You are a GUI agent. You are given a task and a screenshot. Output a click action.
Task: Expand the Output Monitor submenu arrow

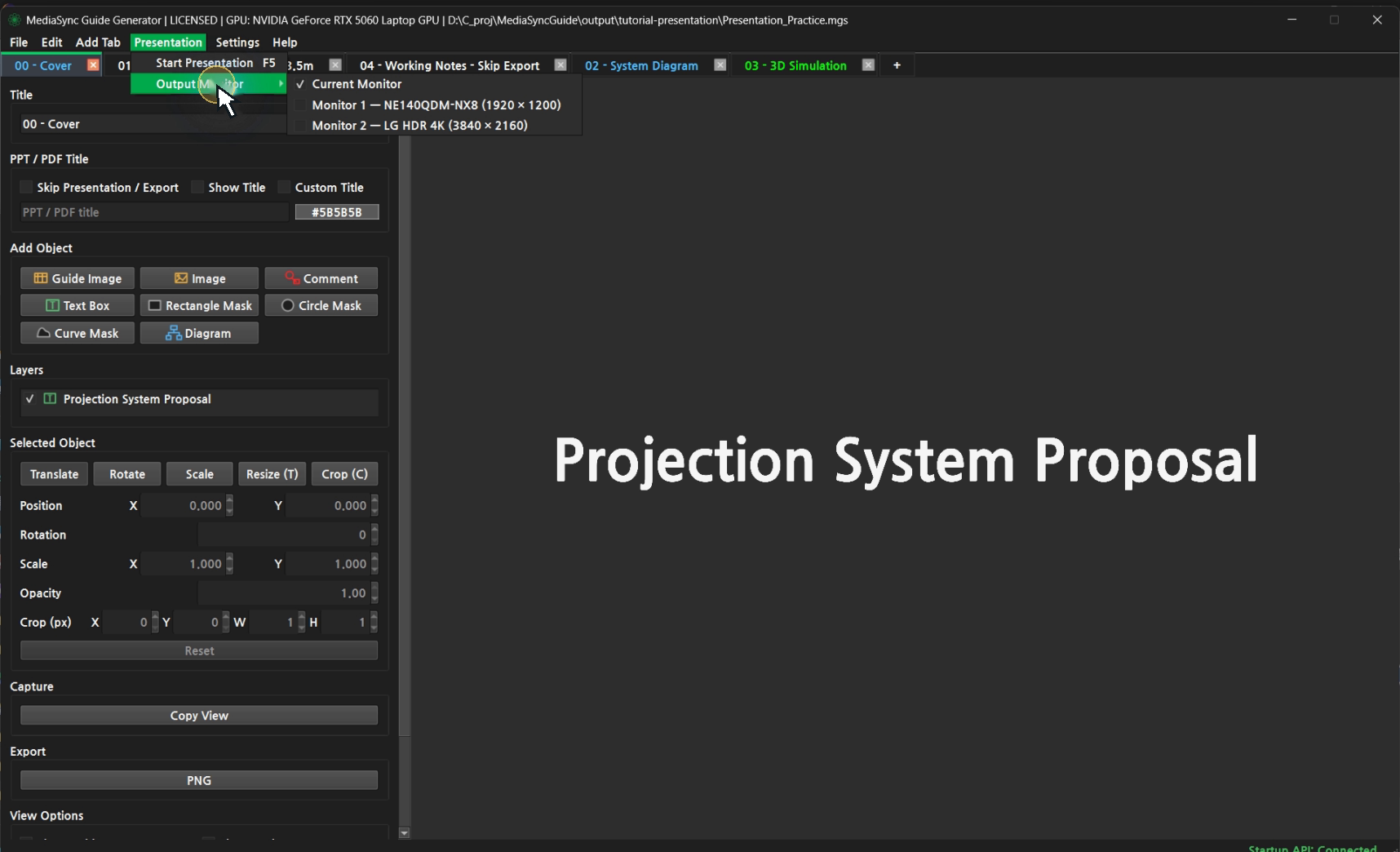[281, 84]
